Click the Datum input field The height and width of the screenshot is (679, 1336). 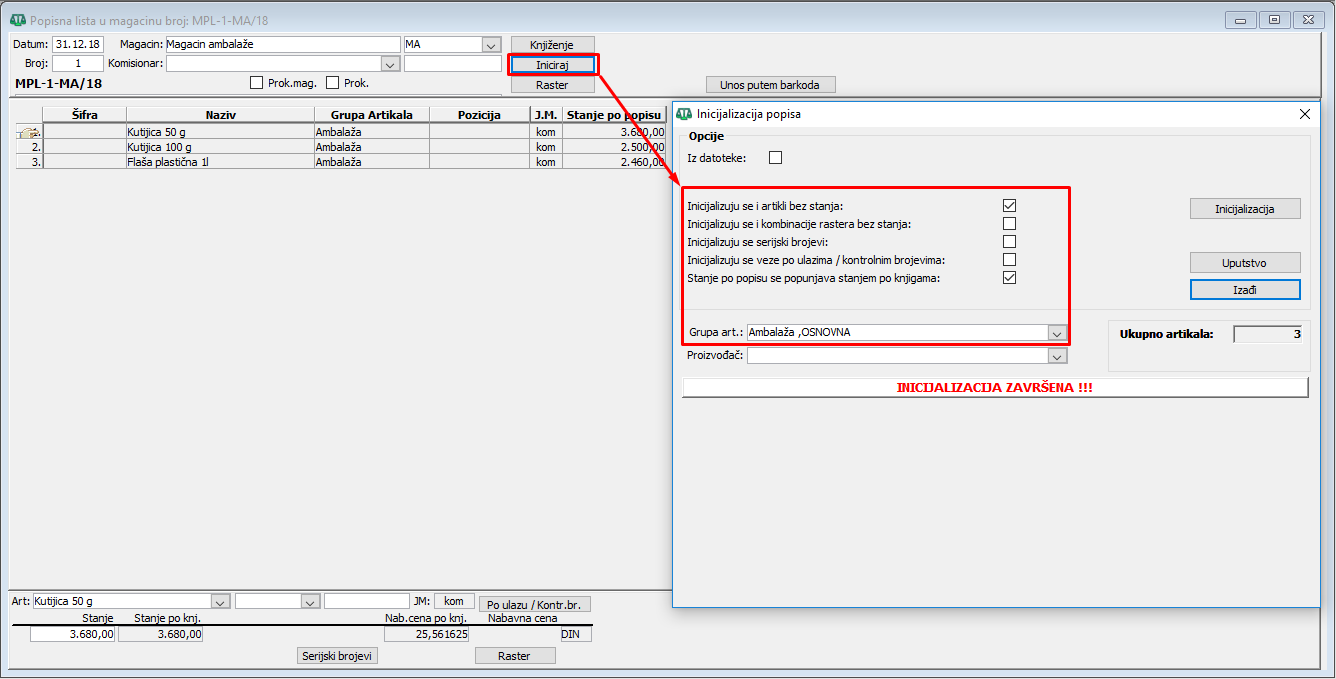point(78,45)
